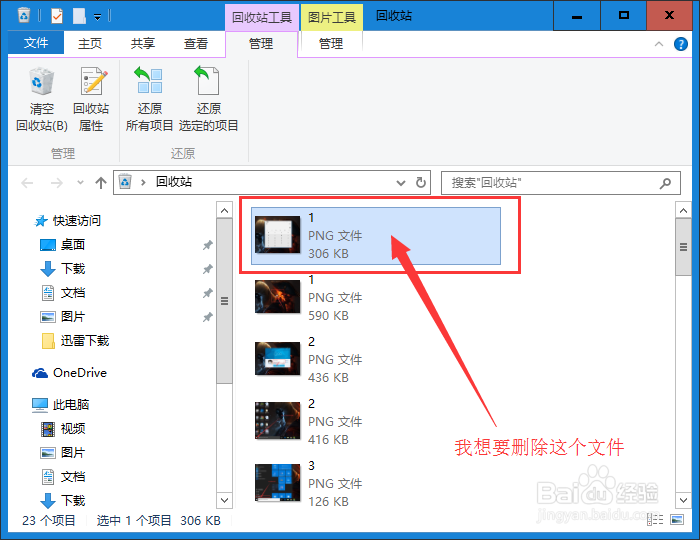The width and height of the screenshot is (700, 540).
Task: Select the 306 KB PNG file named 1
Action: tap(376, 236)
